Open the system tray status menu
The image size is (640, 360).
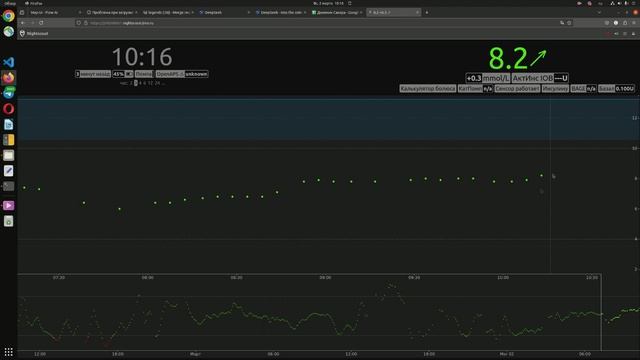coord(622,3)
